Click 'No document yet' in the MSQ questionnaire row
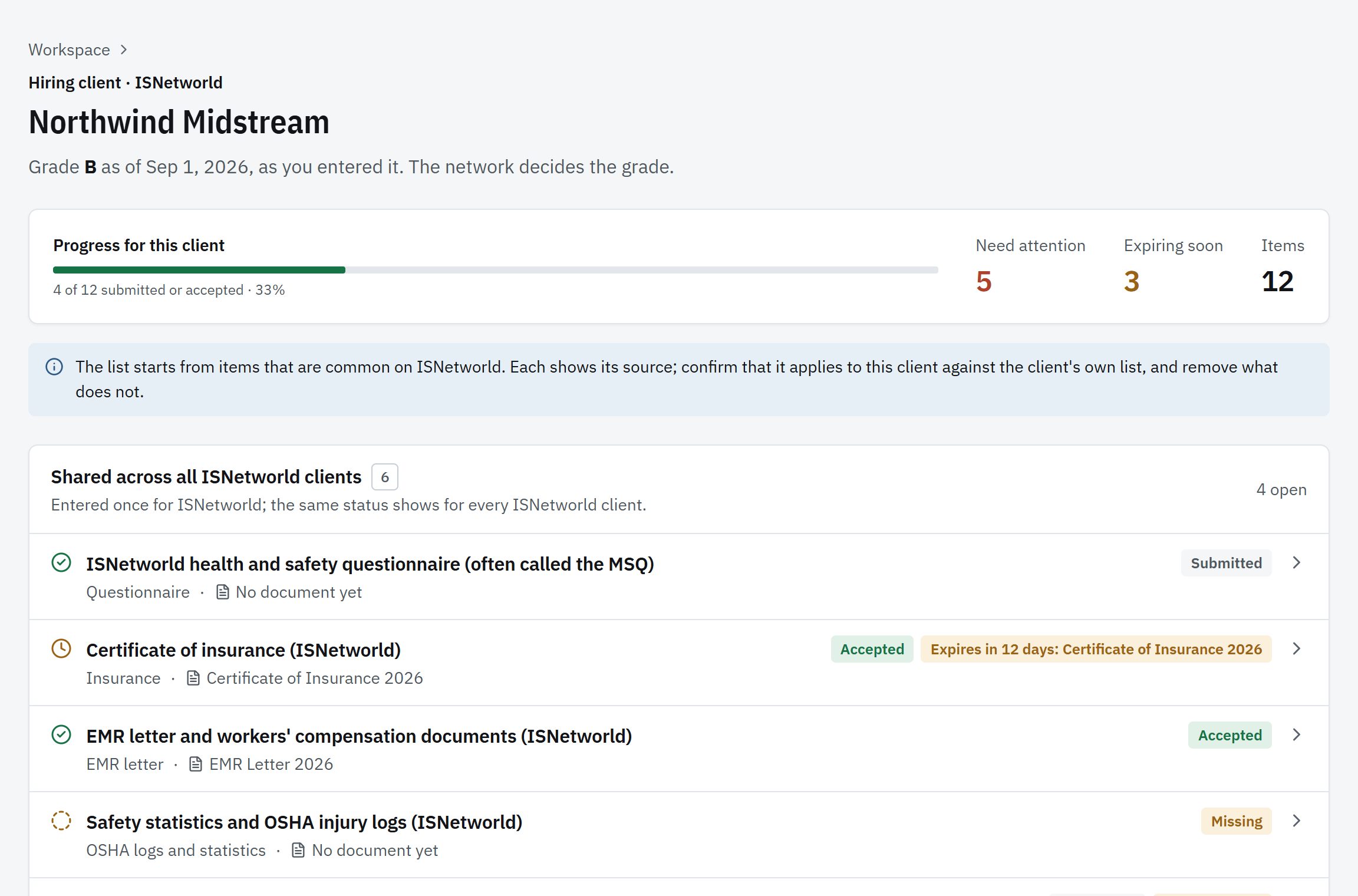The height and width of the screenshot is (896, 1358). (x=299, y=592)
